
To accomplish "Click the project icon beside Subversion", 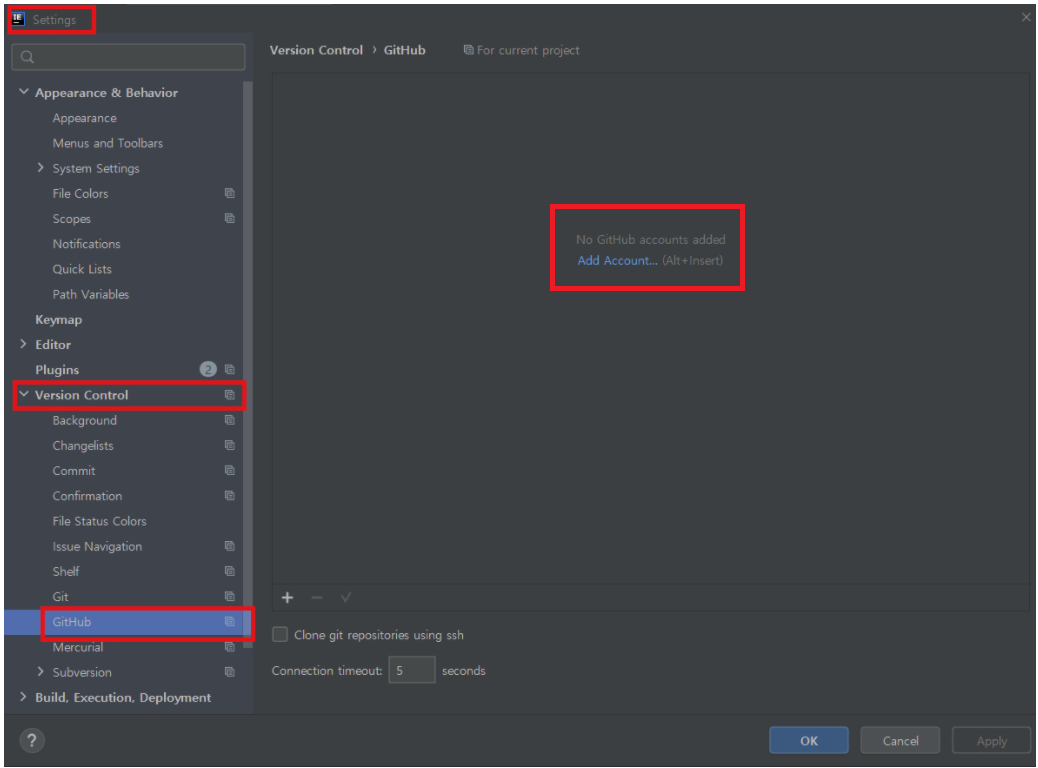I will [x=230, y=672].
